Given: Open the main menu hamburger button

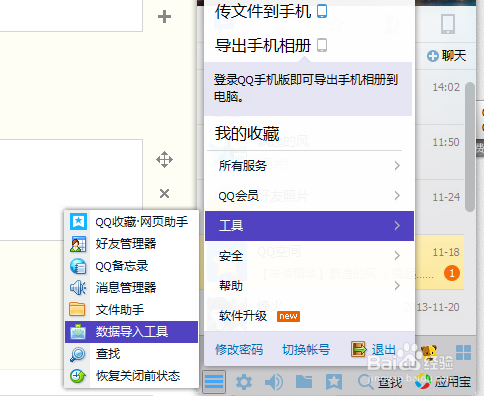Looking at the screenshot, I should (x=214, y=382).
